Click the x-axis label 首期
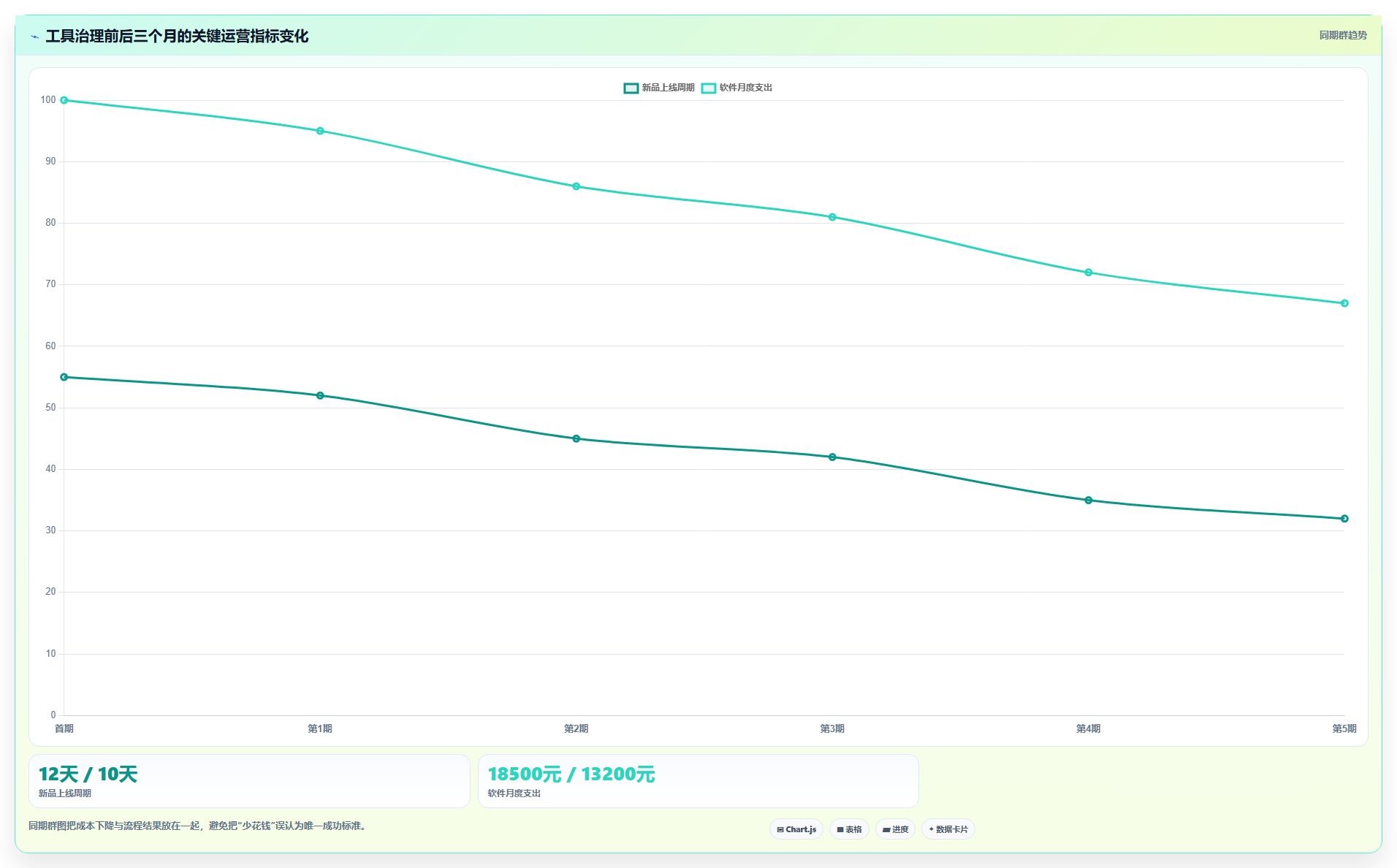The height and width of the screenshot is (868, 1397). click(64, 728)
